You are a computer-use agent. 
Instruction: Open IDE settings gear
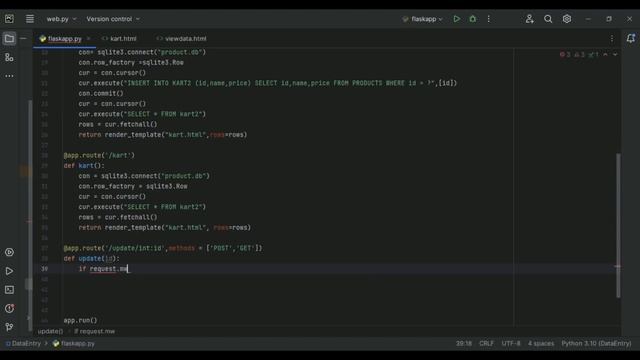click(x=567, y=19)
